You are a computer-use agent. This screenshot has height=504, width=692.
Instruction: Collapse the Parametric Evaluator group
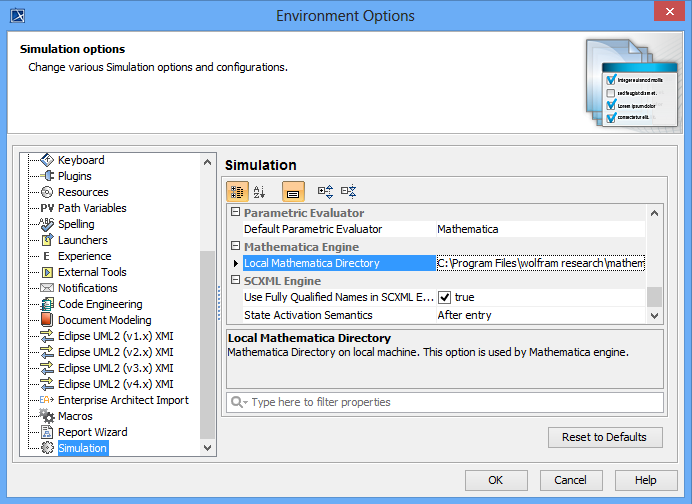click(x=236, y=213)
